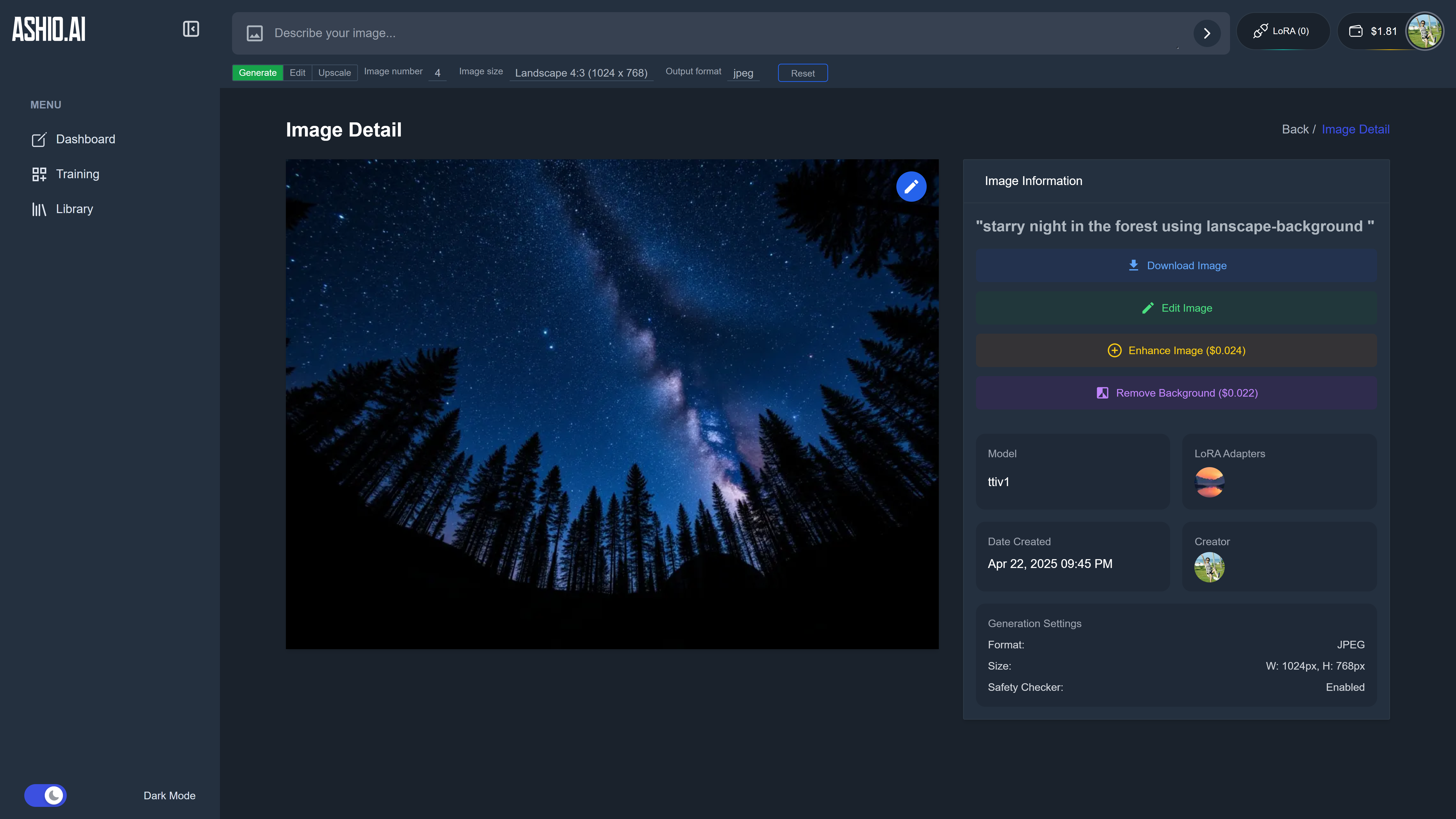Click the Creator avatar
This screenshot has height=819, width=1456.
click(x=1209, y=567)
